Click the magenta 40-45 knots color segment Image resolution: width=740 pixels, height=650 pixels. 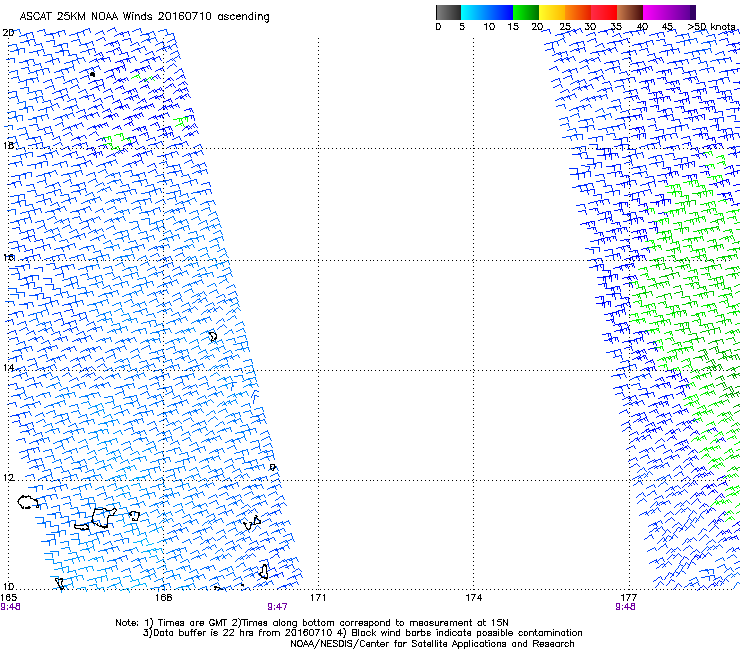point(656,12)
